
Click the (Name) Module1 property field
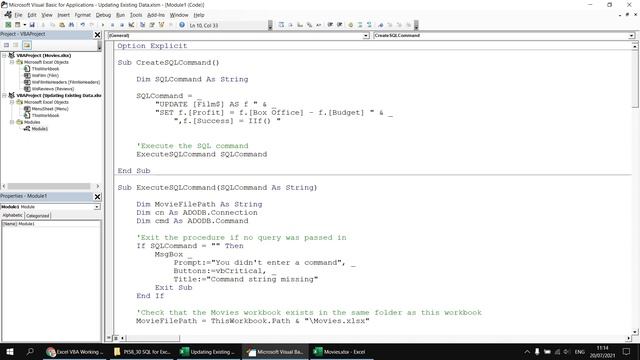(51, 224)
